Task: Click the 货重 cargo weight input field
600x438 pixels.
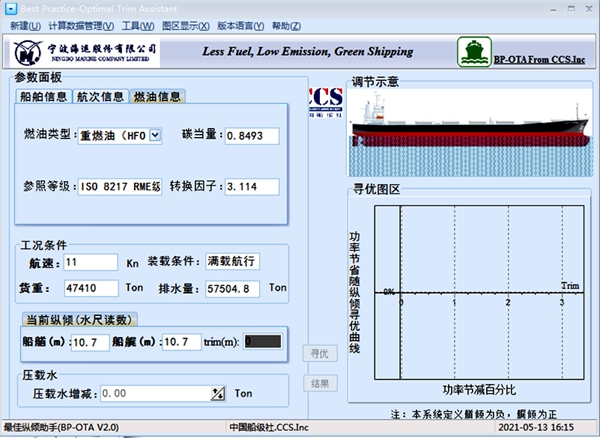Action: (89, 288)
